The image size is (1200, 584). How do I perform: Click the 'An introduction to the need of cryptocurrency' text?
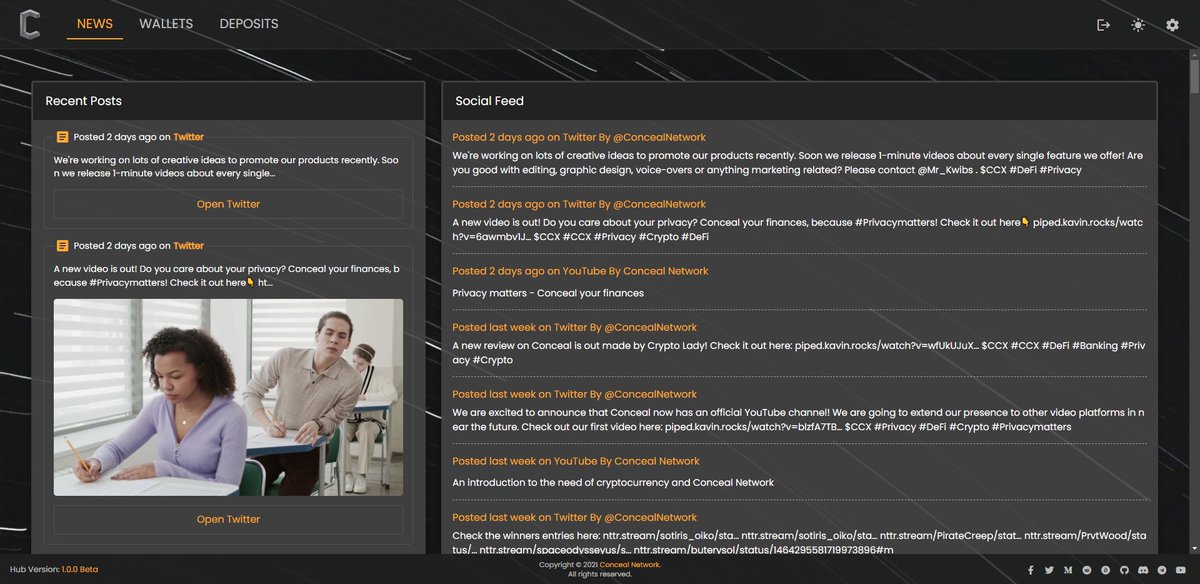(x=613, y=482)
